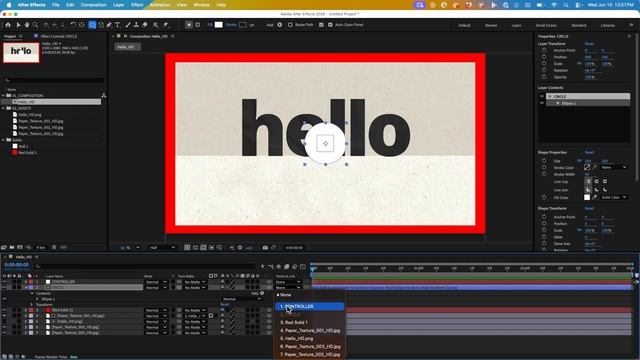The image size is (640, 360).
Task: Toggle eye for CIRCLE in Layer Contents
Action: pos(542,96)
